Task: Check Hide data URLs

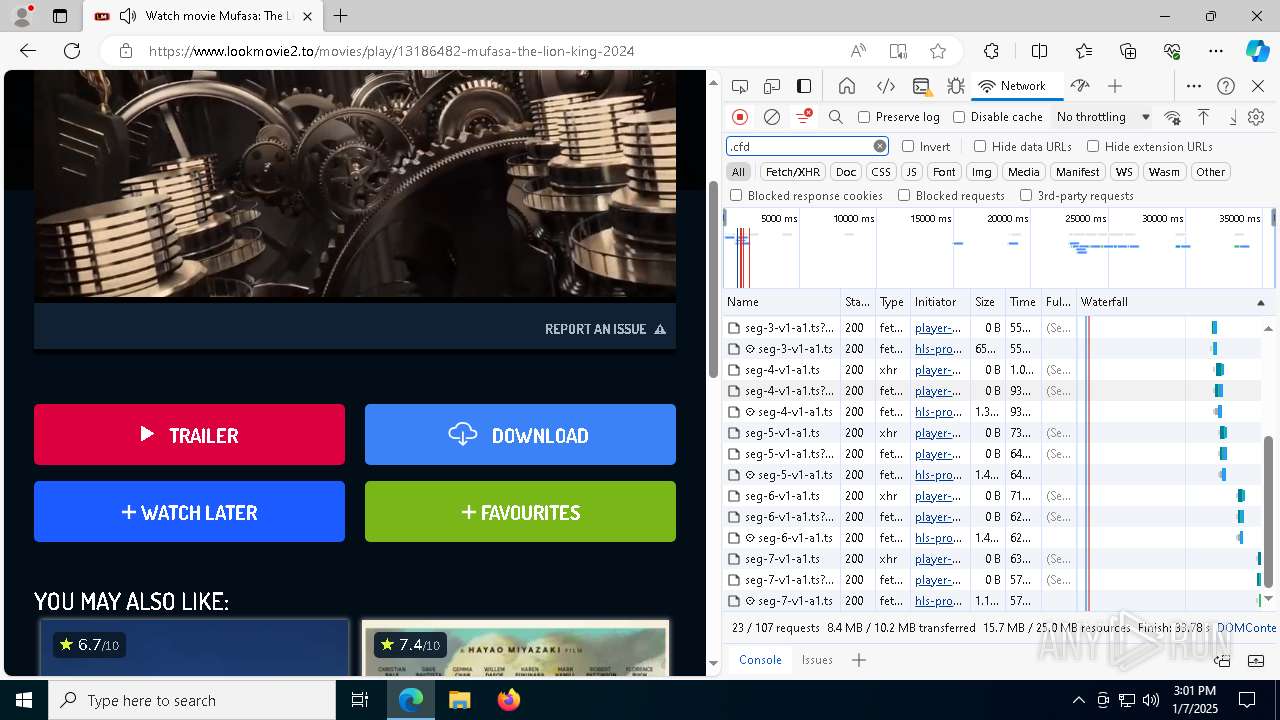Action: click(980, 146)
